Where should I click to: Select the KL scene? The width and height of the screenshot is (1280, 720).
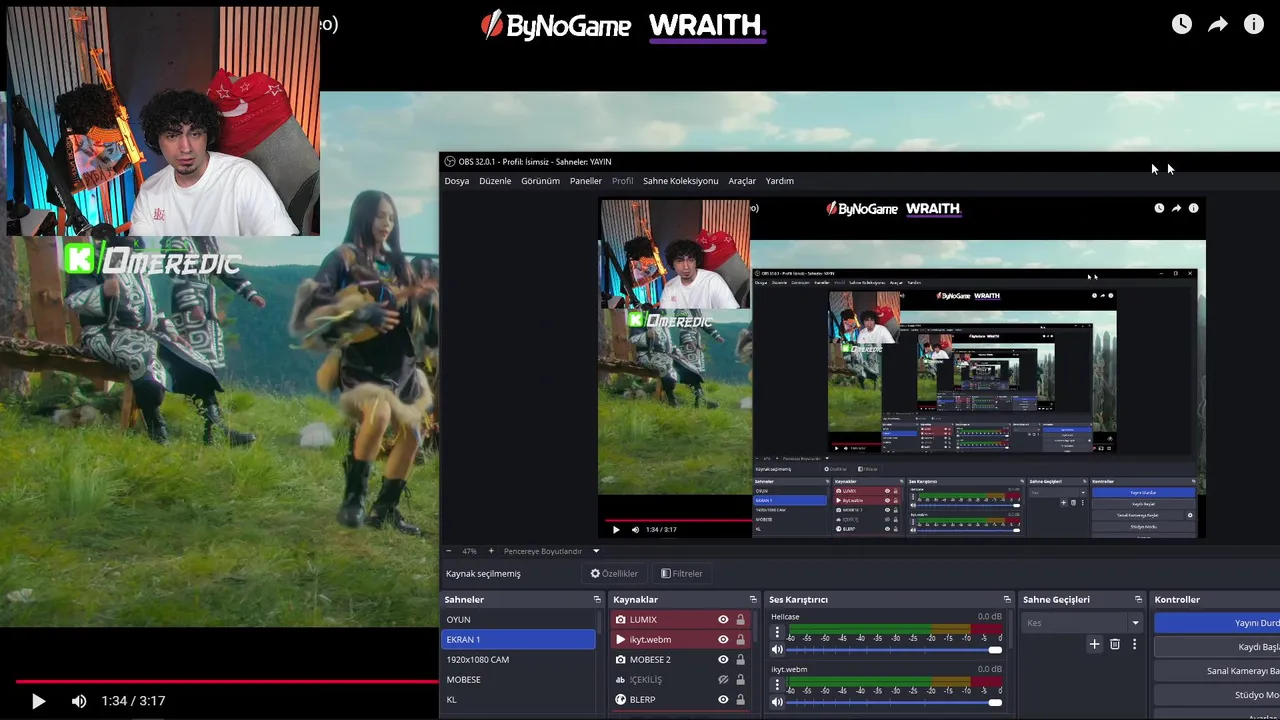pos(518,700)
